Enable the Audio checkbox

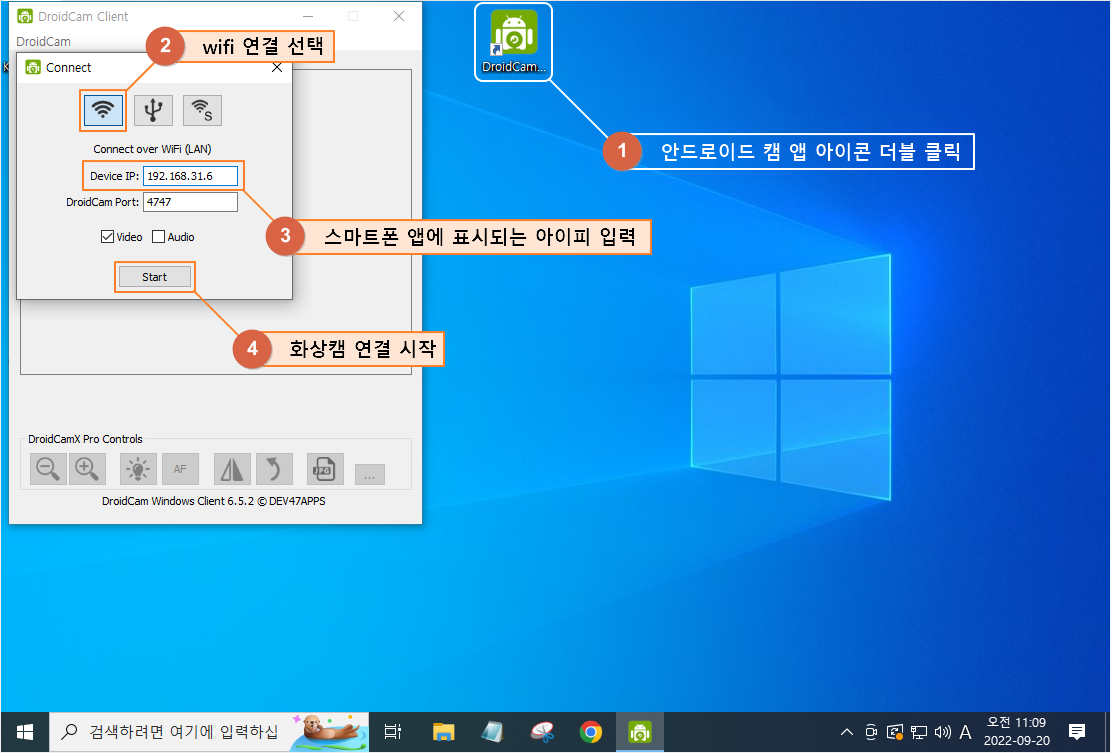click(x=159, y=237)
